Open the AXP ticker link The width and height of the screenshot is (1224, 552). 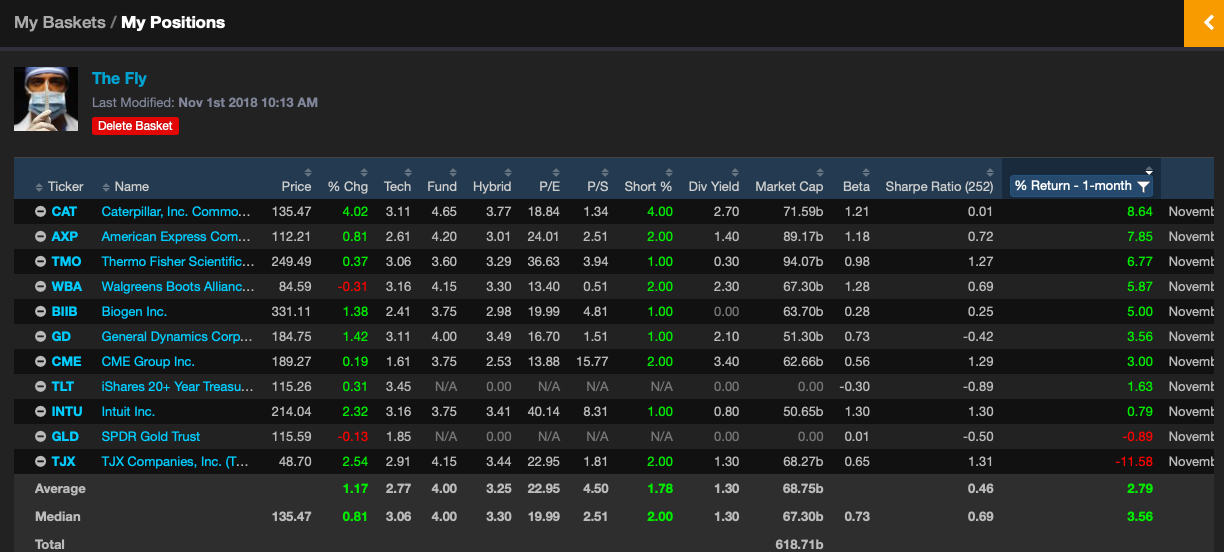click(64, 237)
